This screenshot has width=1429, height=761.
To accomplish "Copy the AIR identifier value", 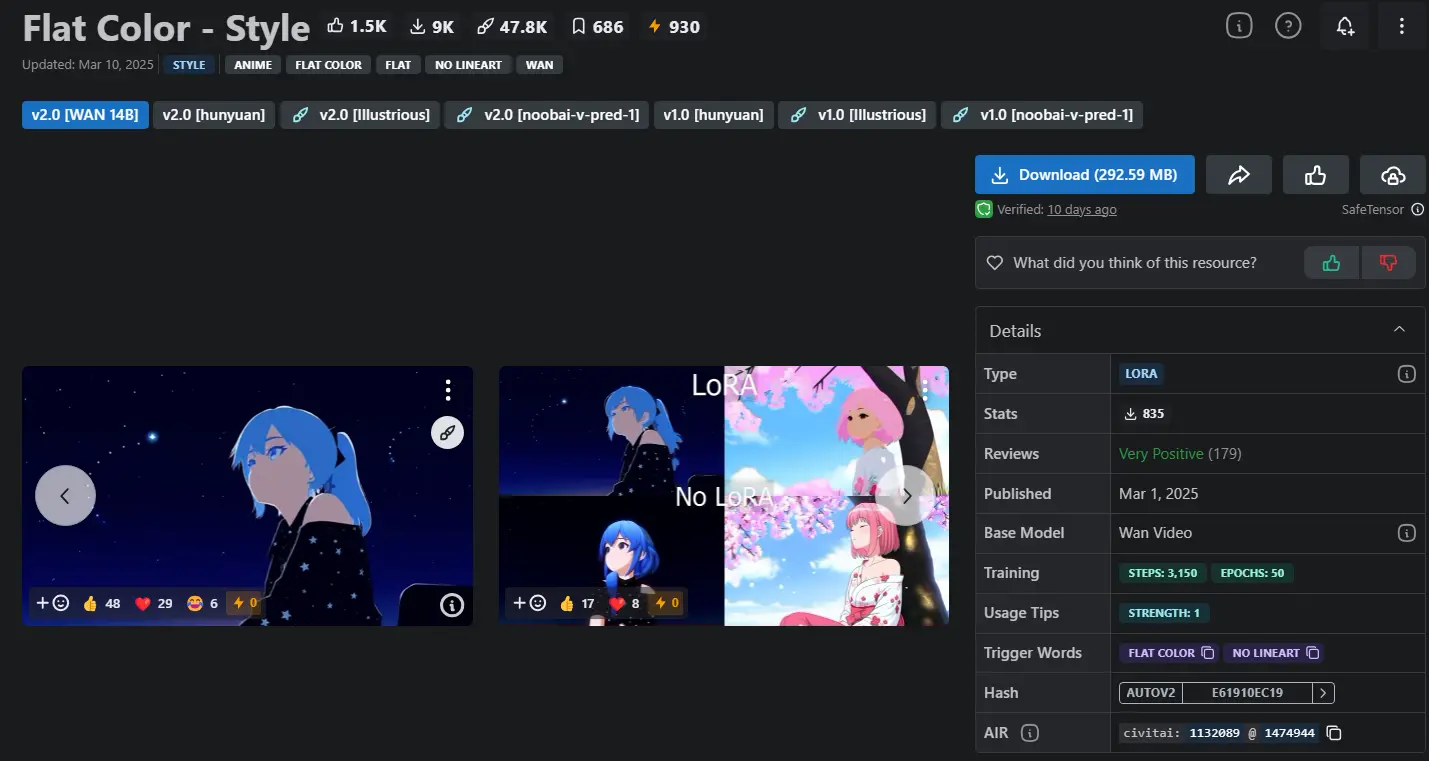I will click(1333, 733).
